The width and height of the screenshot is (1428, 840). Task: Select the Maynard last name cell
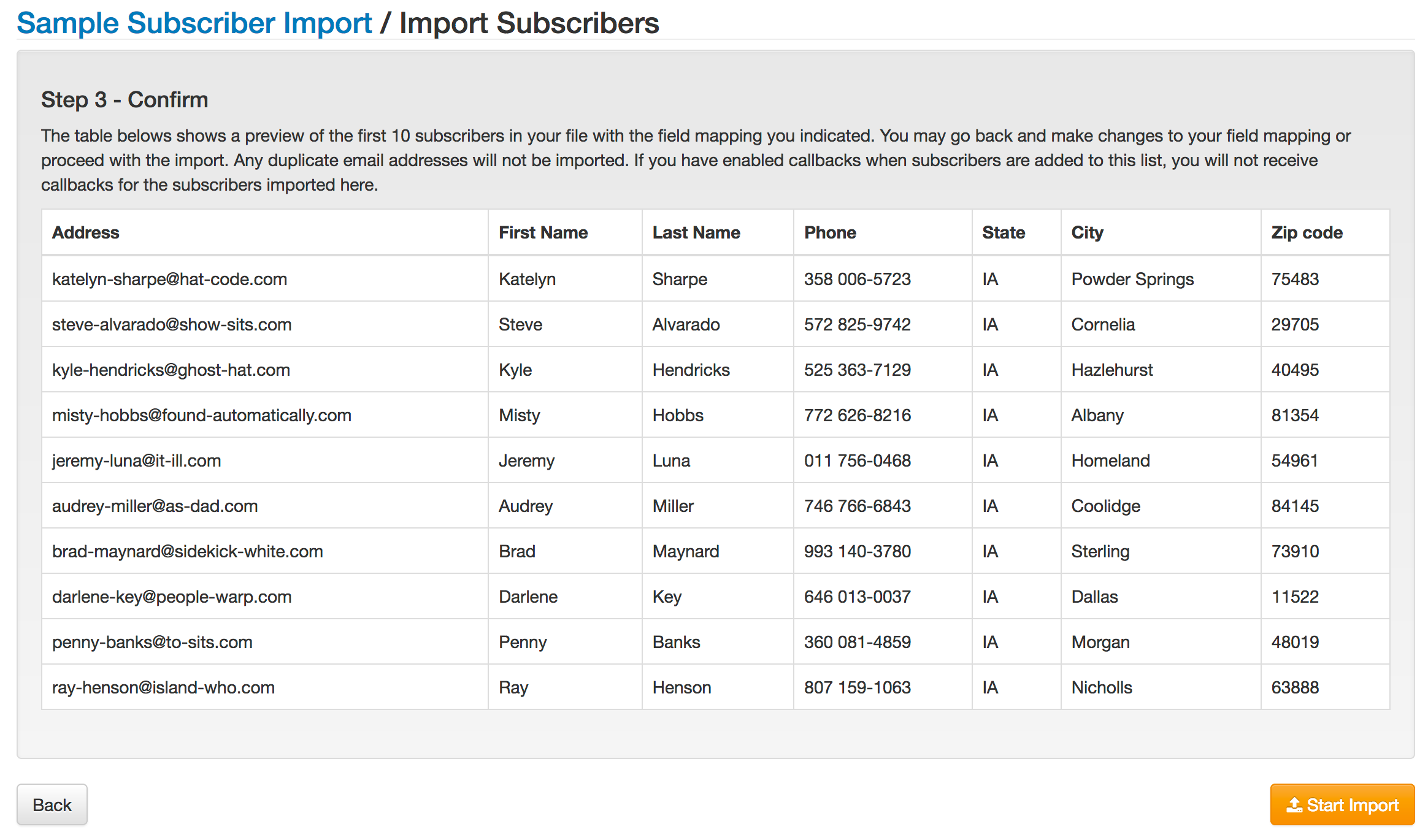point(686,552)
